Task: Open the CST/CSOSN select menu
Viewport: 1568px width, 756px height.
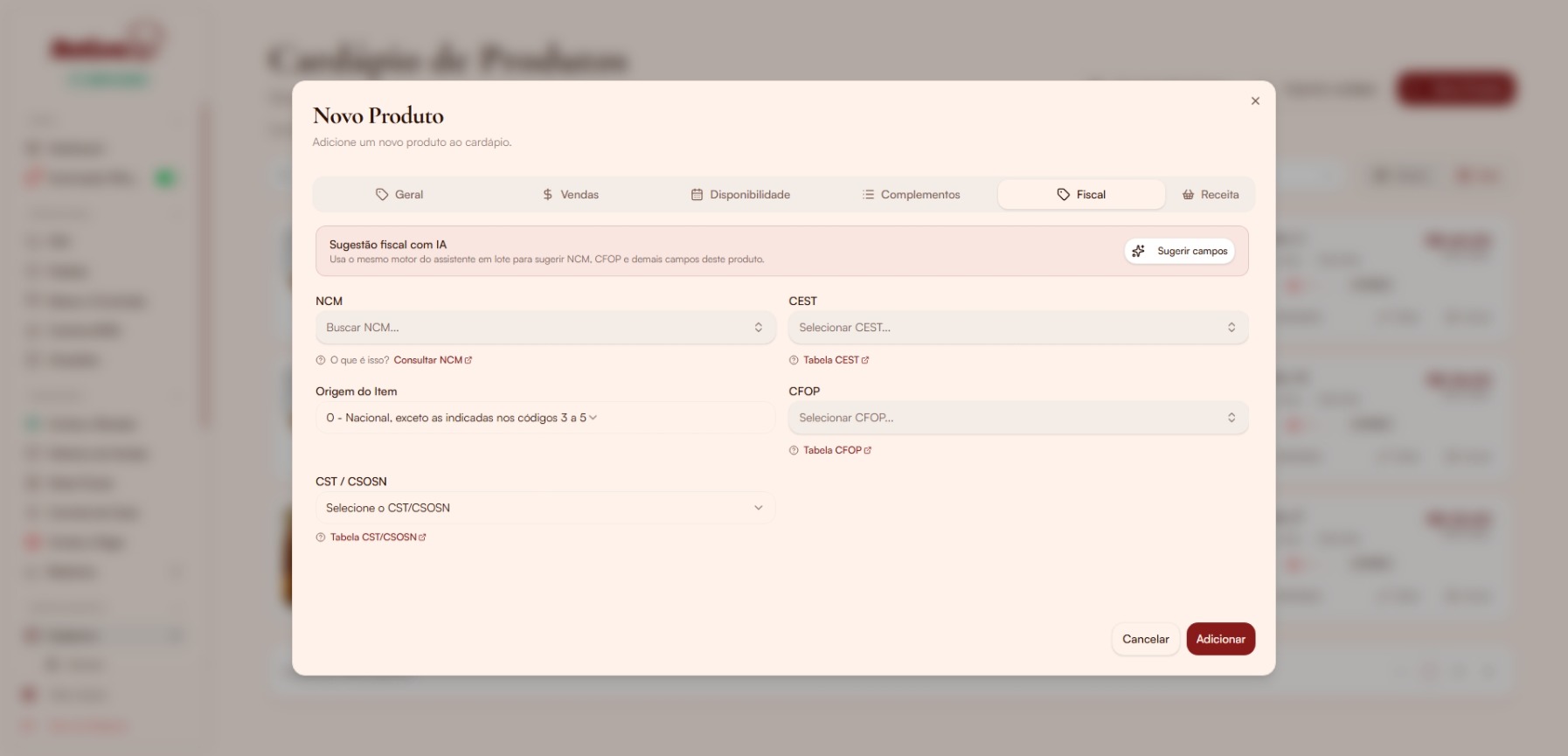Action: coord(545,508)
